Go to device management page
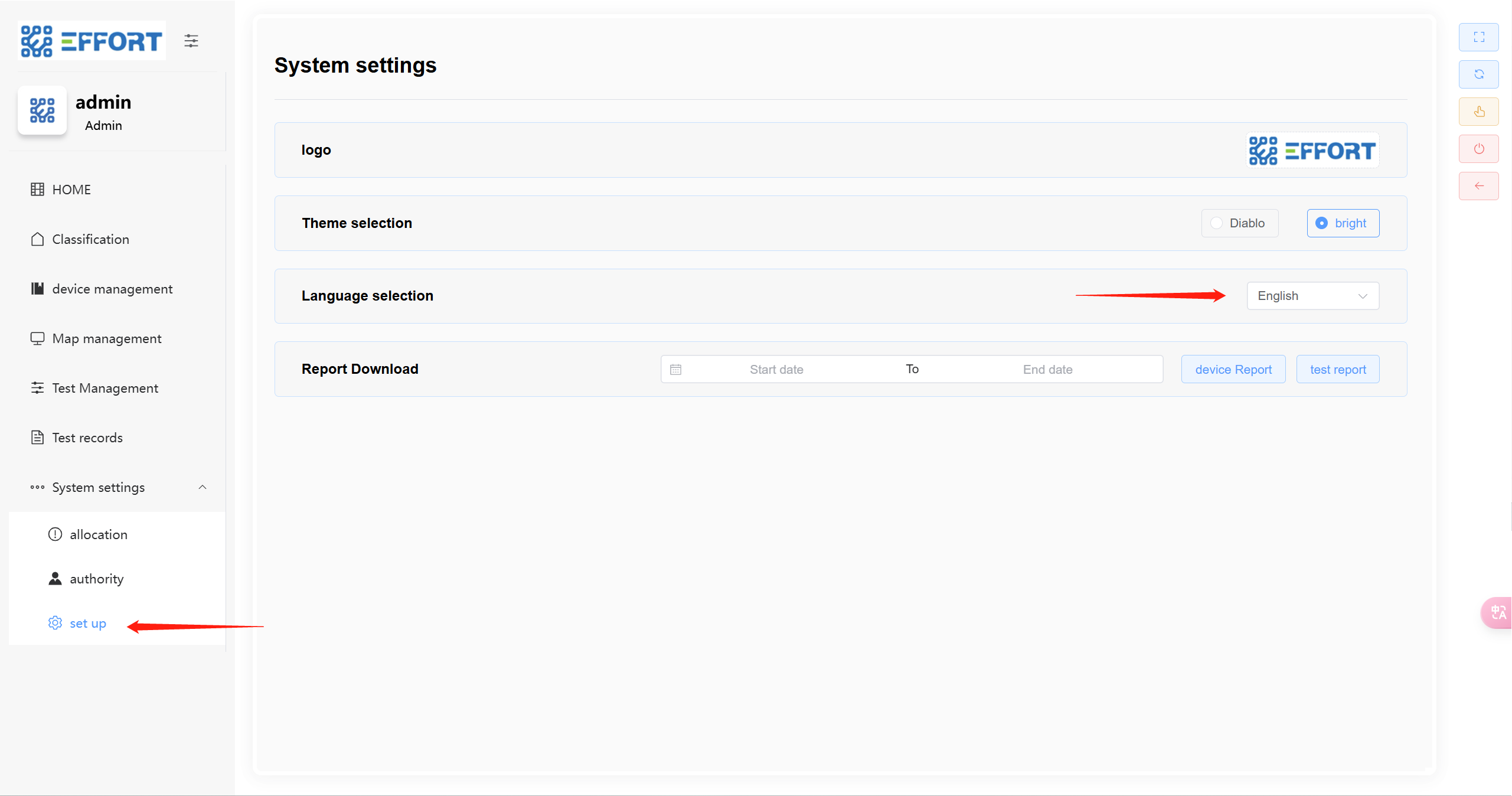This screenshot has width=1512, height=796. tap(112, 289)
